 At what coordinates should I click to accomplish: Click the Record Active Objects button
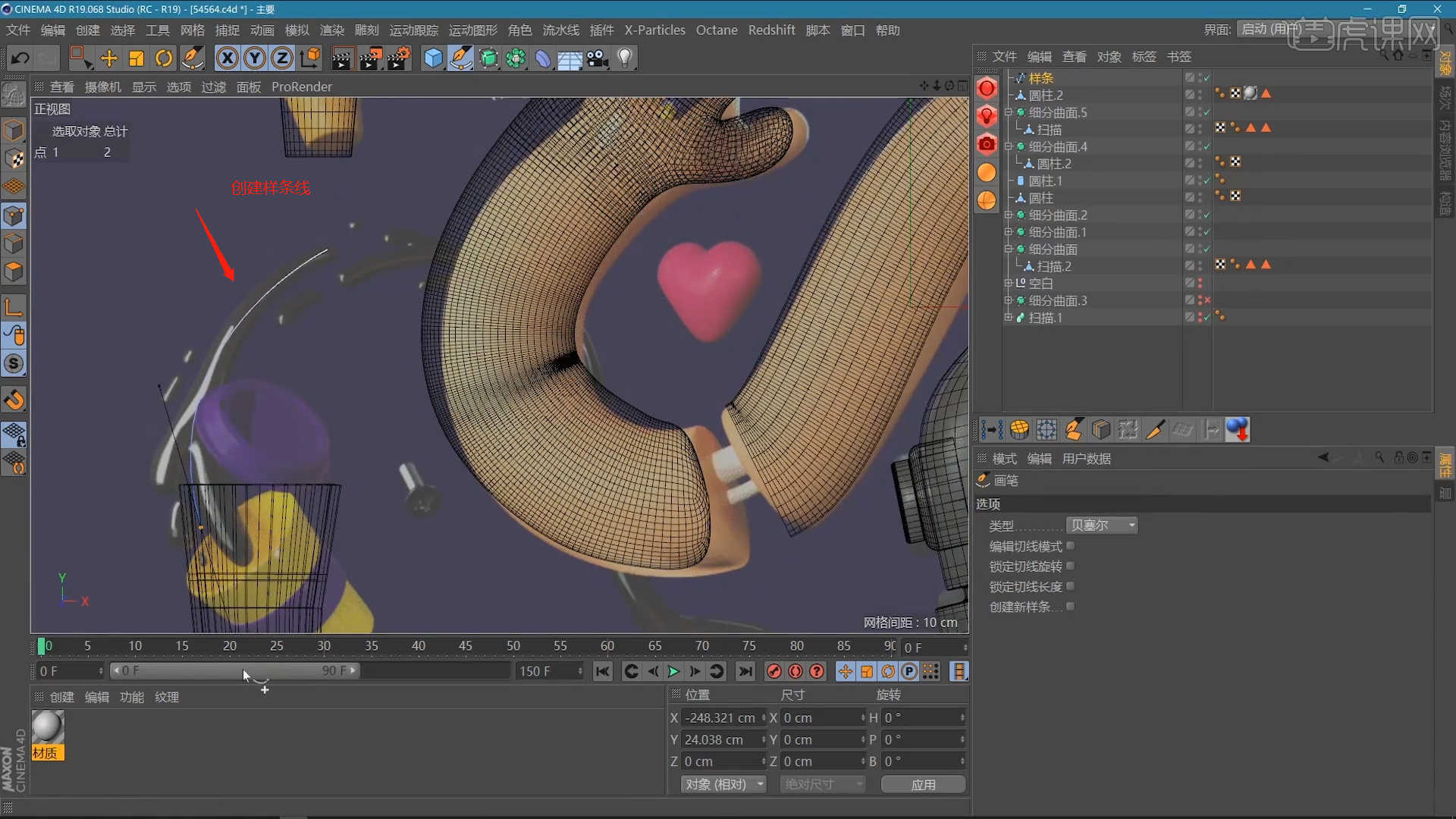(773, 671)
